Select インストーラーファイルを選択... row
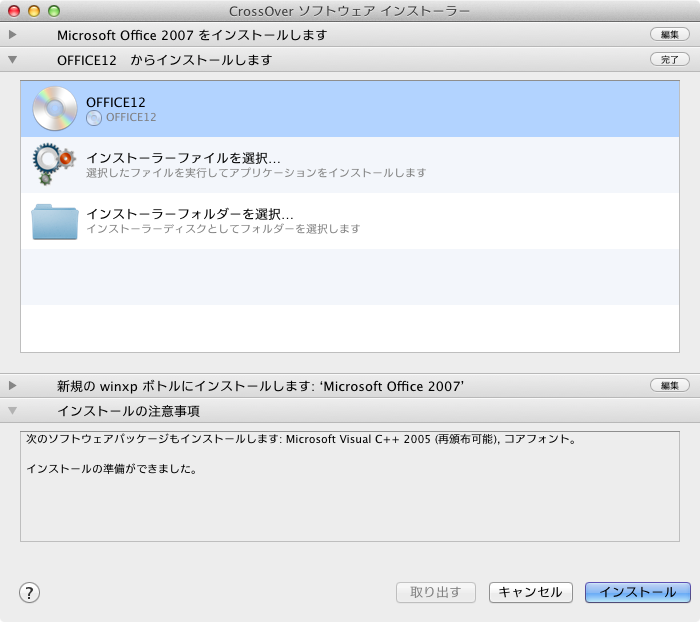This screenshot has width=700, height=622. (350, 165)
